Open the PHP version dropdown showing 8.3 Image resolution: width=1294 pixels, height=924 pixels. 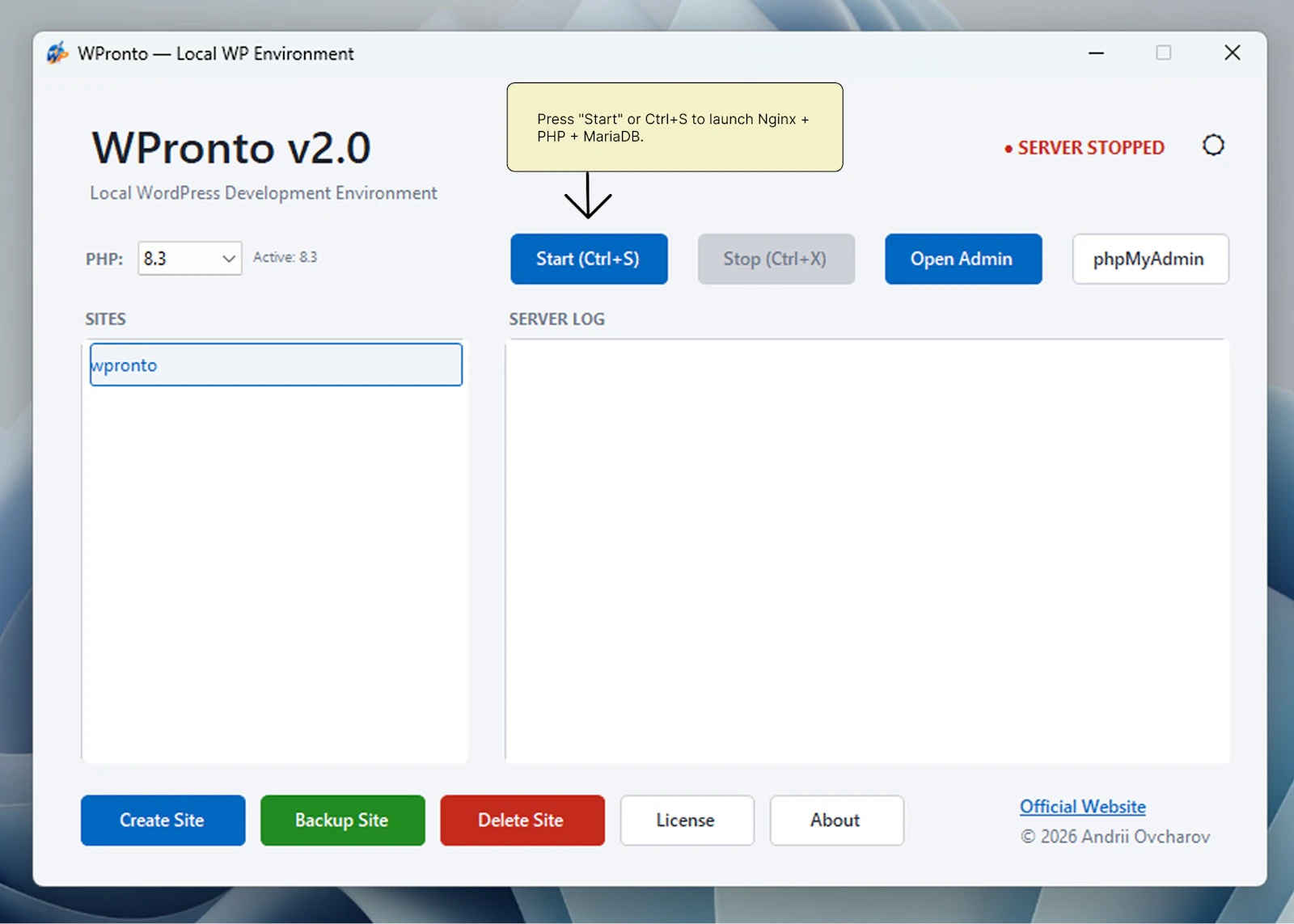[190, 258]
